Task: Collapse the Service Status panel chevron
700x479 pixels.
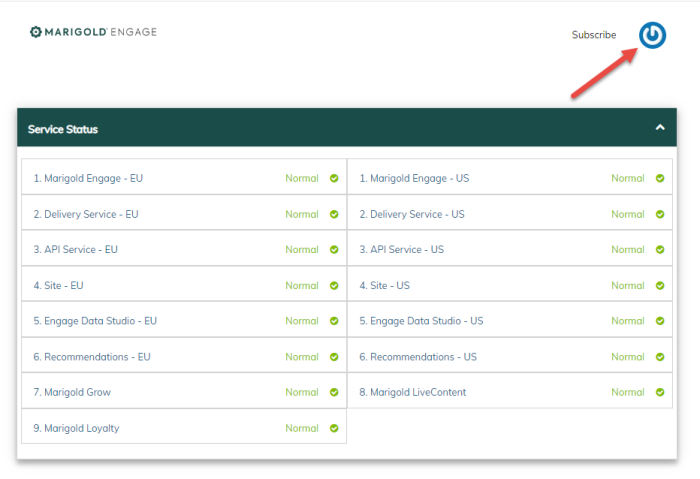Action: 660,128
